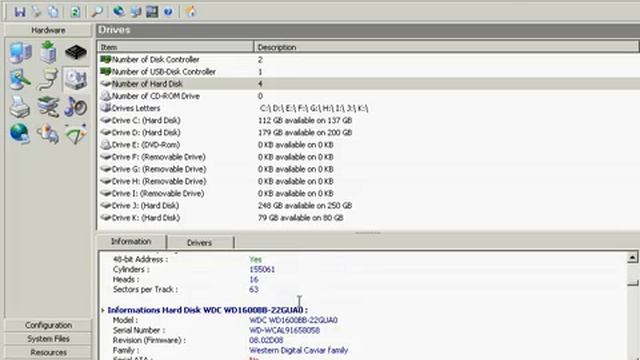The image size is (640, 360).
Task: Select the Drive K: (Hard Disk) row
Action: click(x=369, y=218)
